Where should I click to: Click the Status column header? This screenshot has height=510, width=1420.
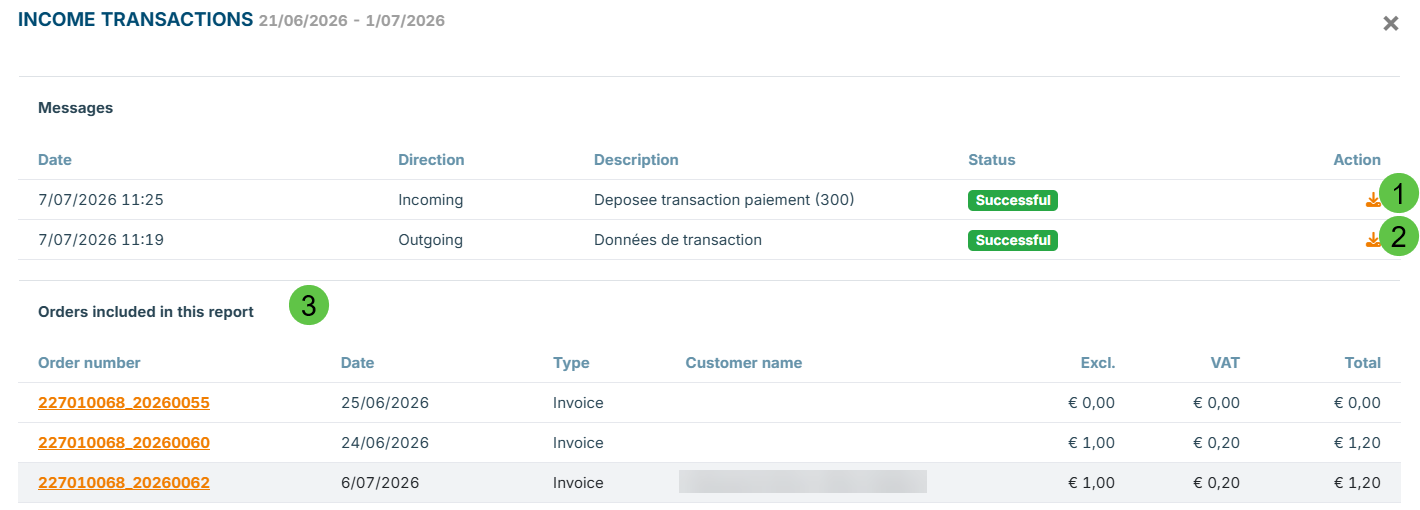coord(992,160)
